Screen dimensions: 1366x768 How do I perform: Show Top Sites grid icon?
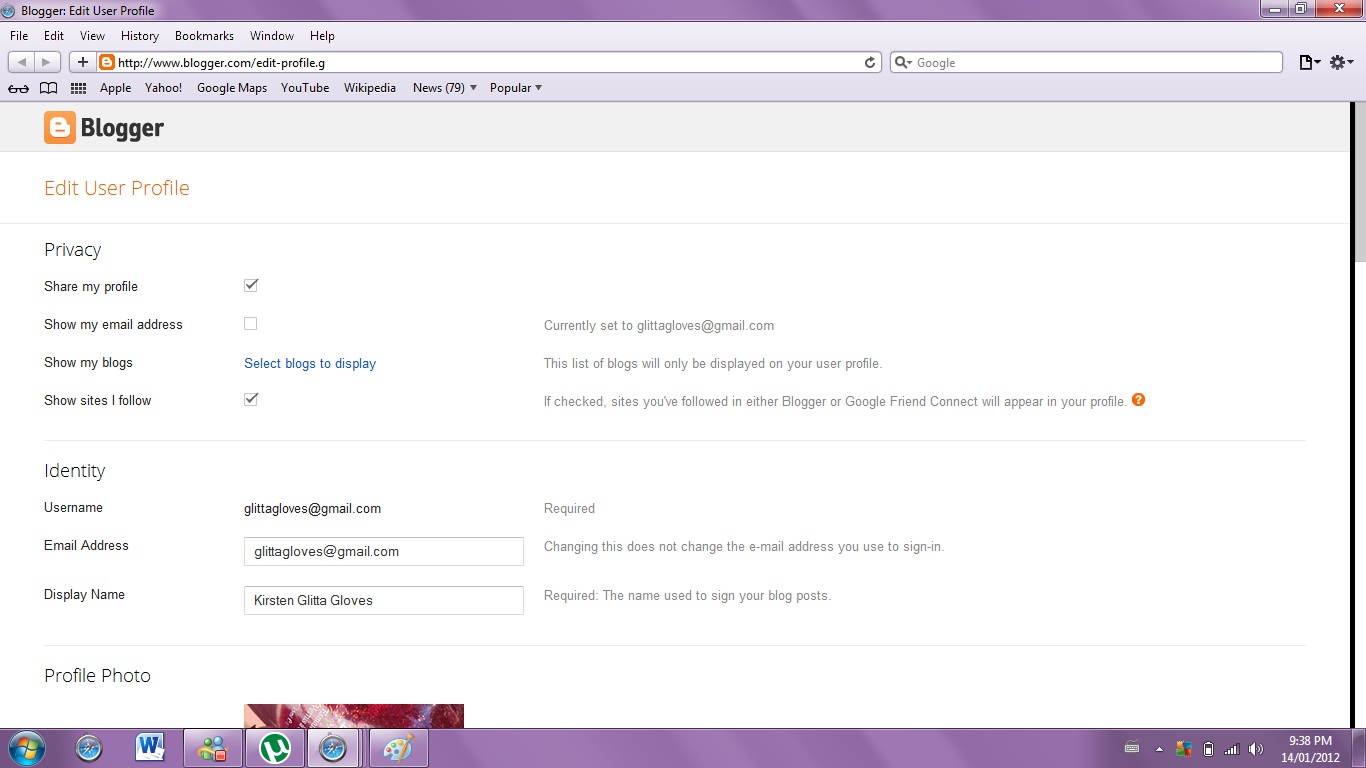coord(78,88)
